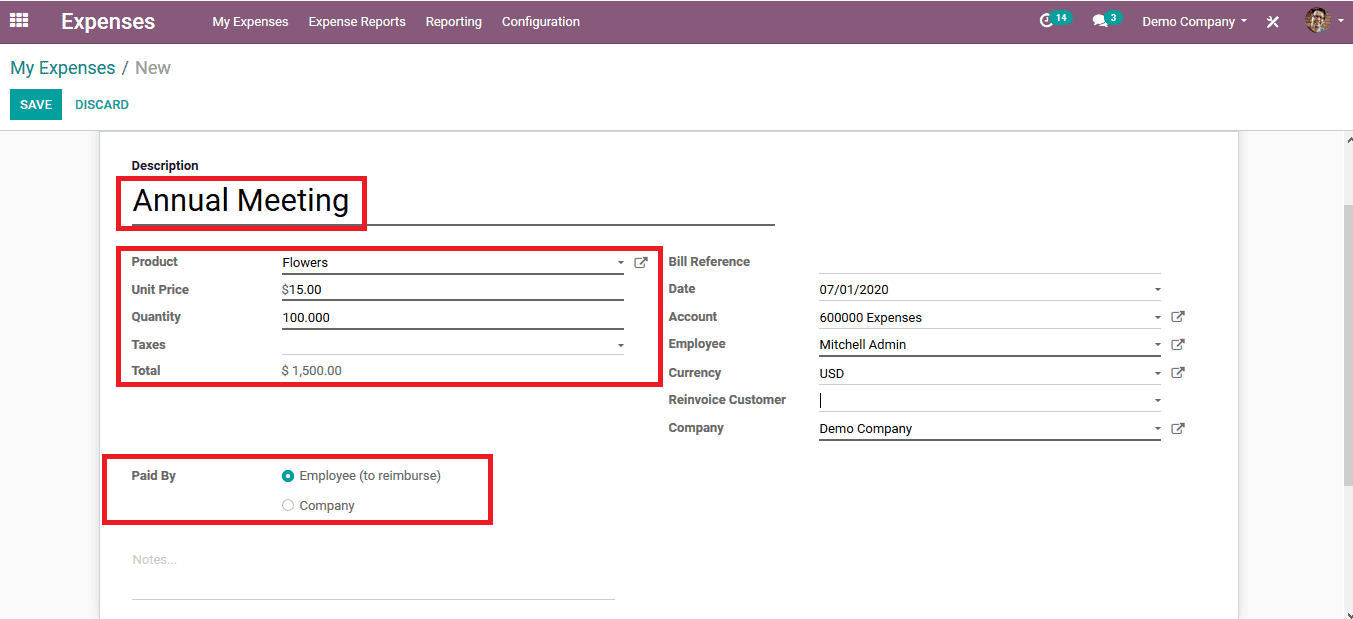The image size is (1353, 619).
Task: Click the Total value $ 1,500.00
Action: tap(312, 371)
